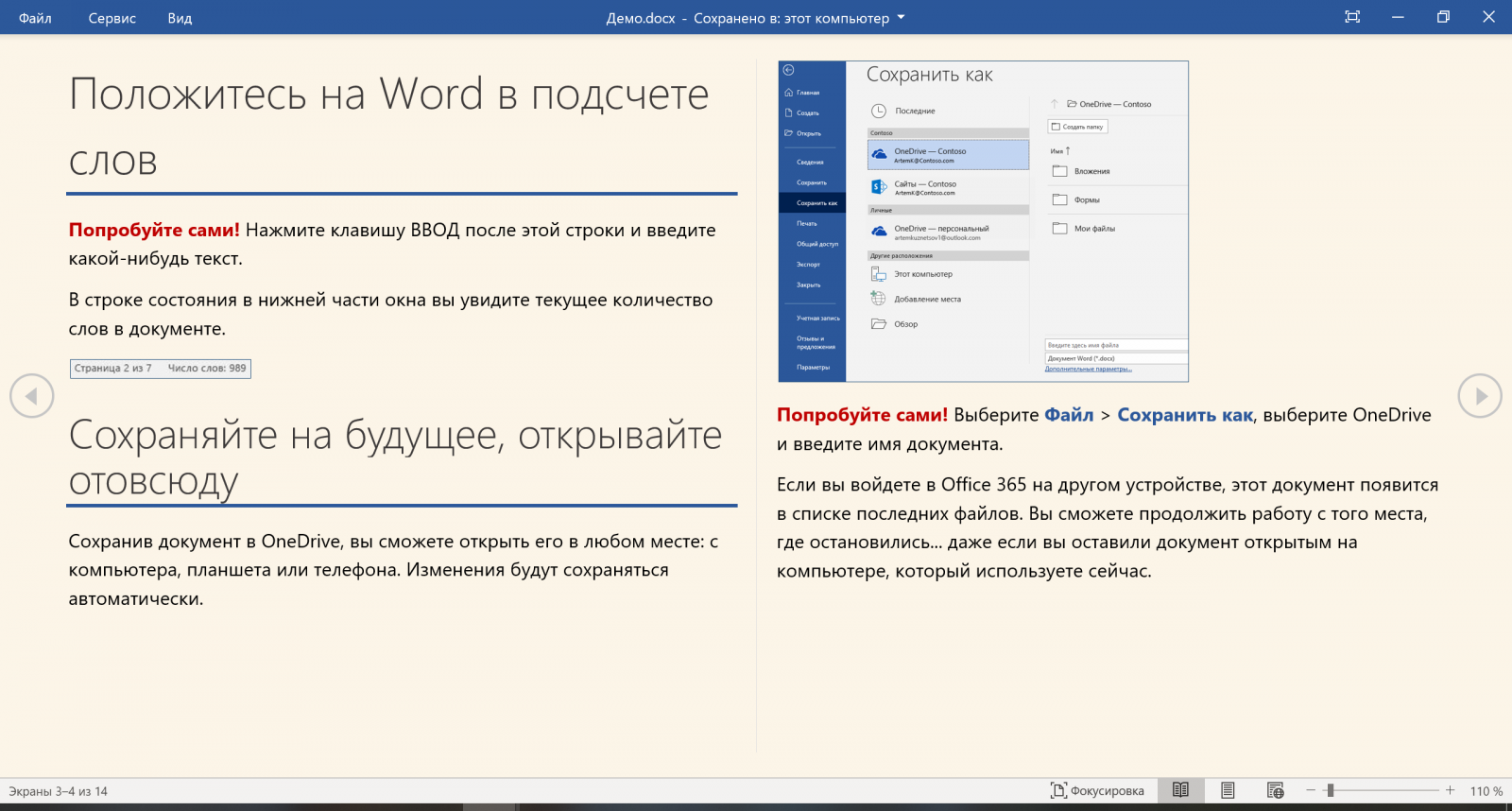Go to next screen with right arrow

1480,396
